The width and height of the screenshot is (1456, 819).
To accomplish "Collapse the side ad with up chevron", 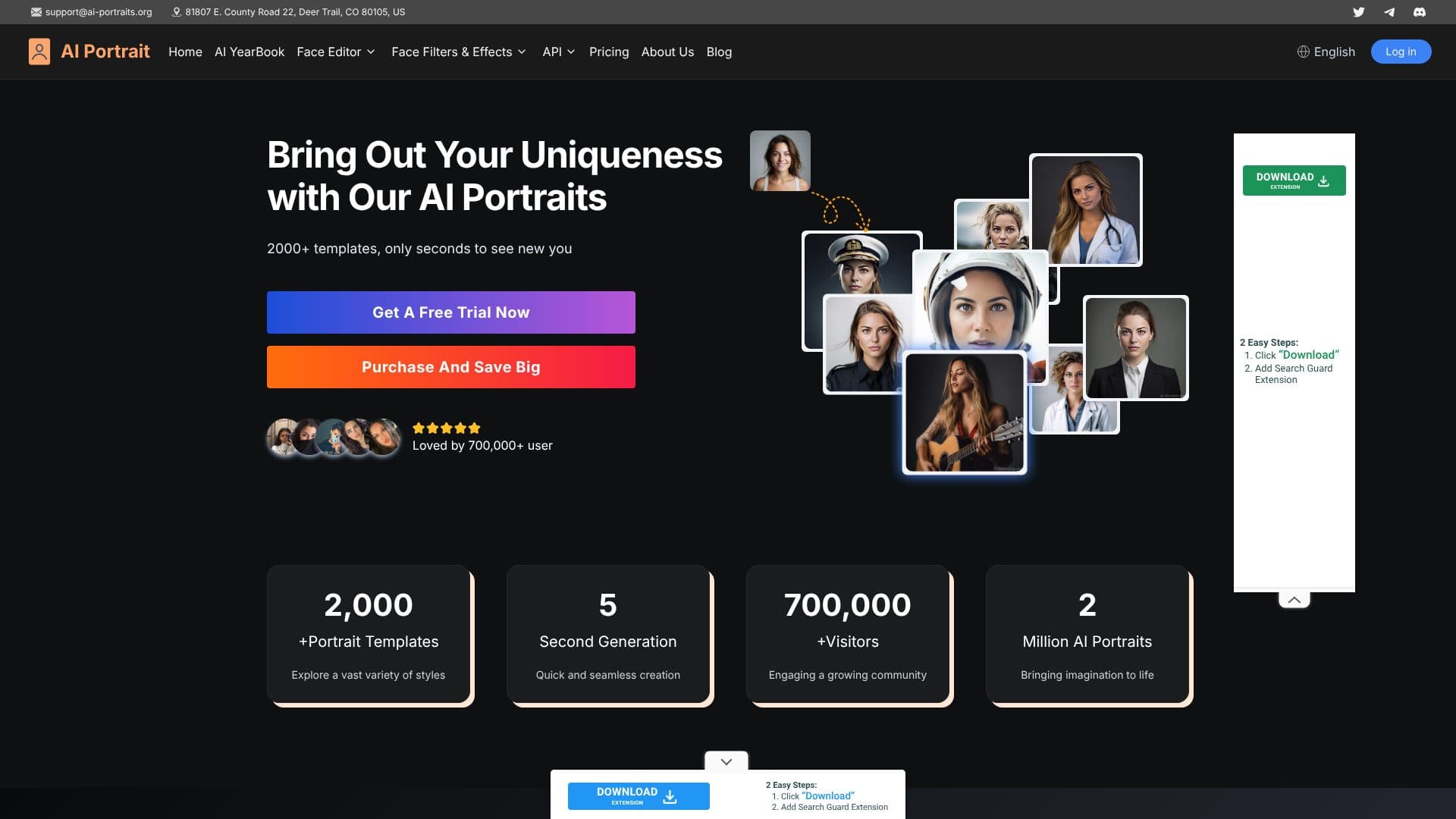I will tap(1294, 600).
